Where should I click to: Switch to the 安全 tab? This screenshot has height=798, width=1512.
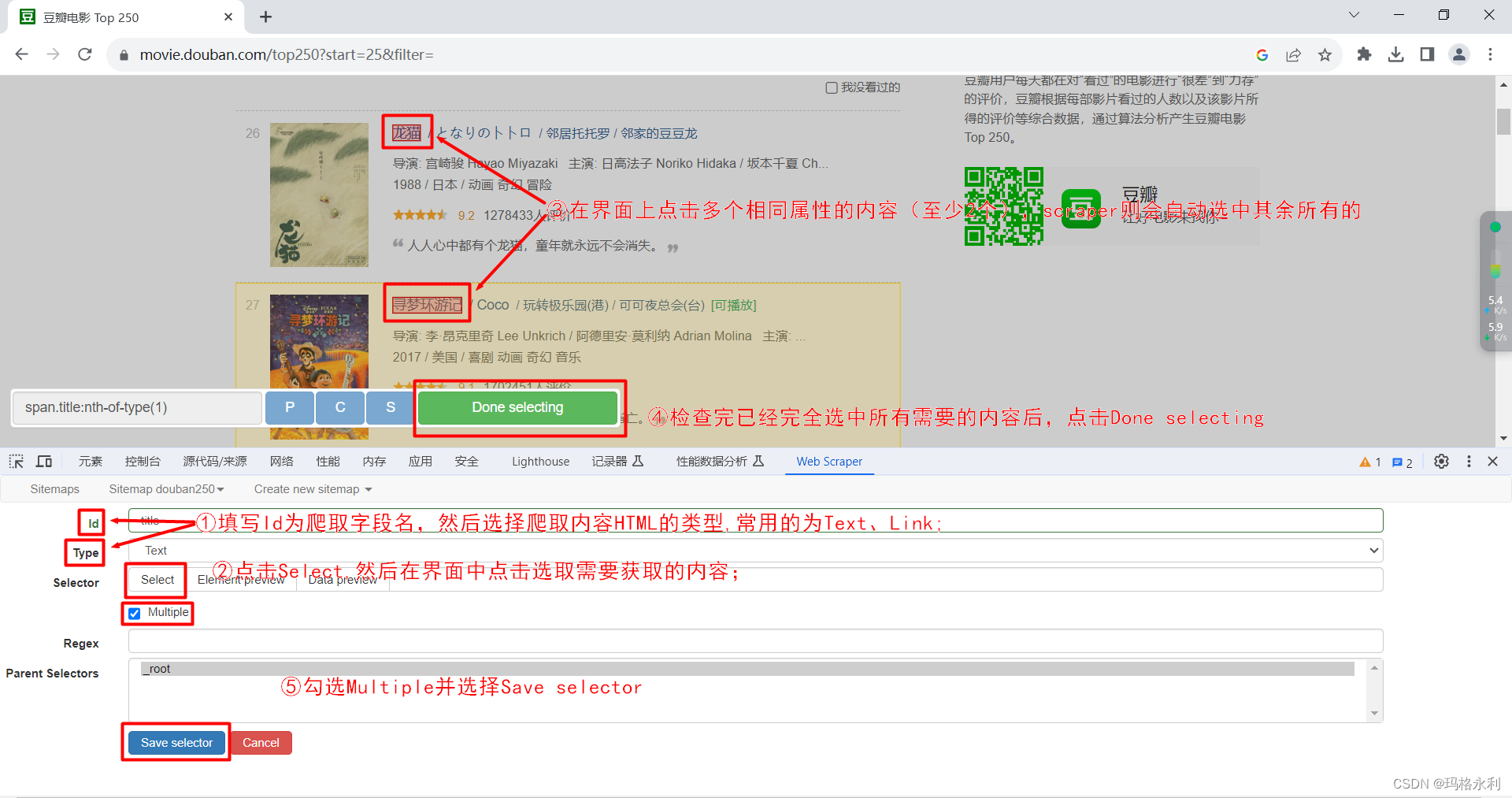click(x=466, y=462)
